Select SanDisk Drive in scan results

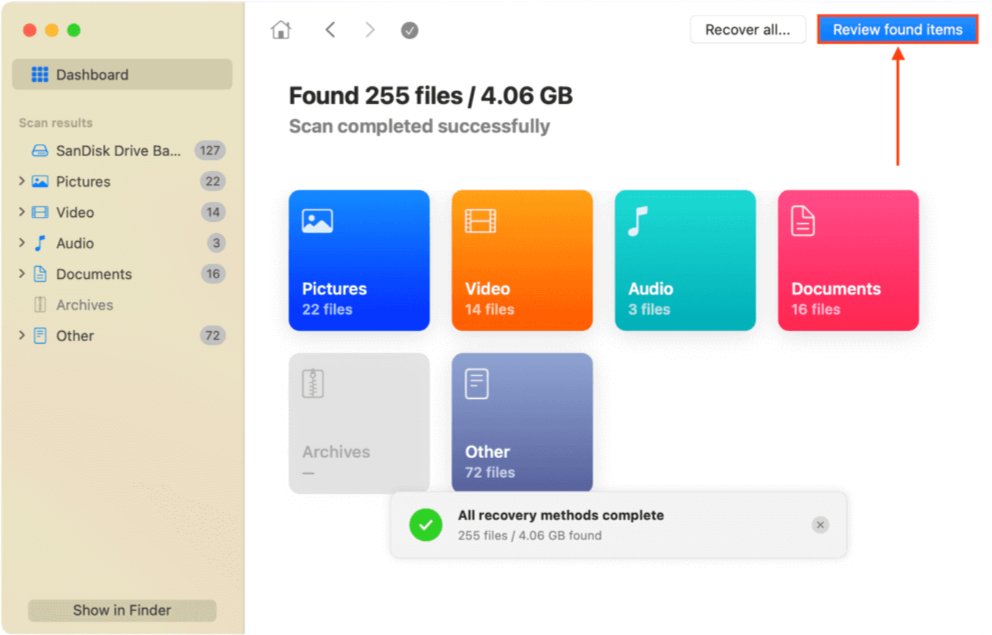[x=118, y=151]
